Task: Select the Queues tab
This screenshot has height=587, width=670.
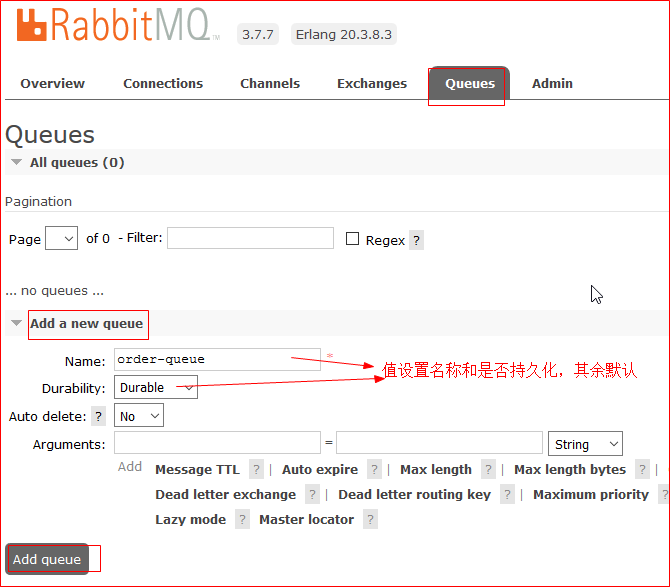Action: (470, 83)
